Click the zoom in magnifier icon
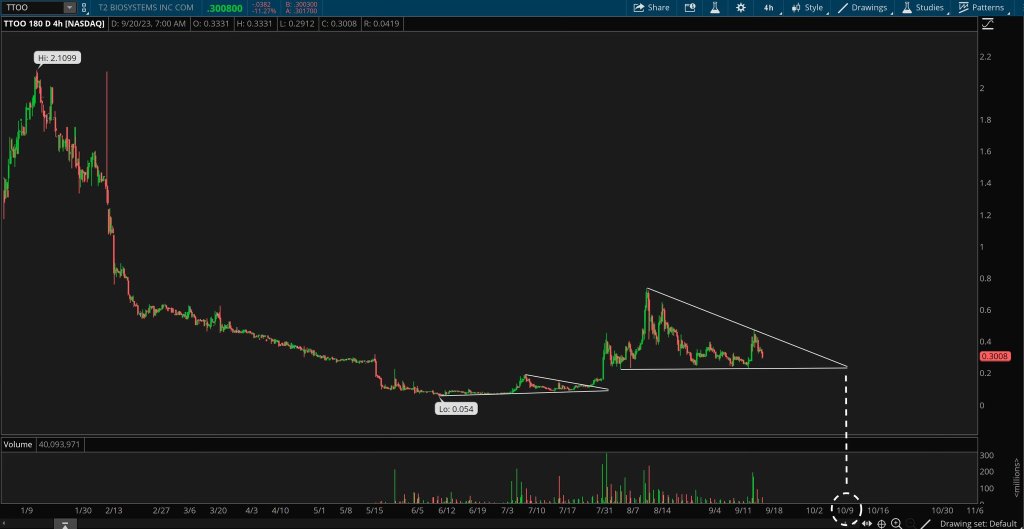1024x529 pixels. point(897,523)
